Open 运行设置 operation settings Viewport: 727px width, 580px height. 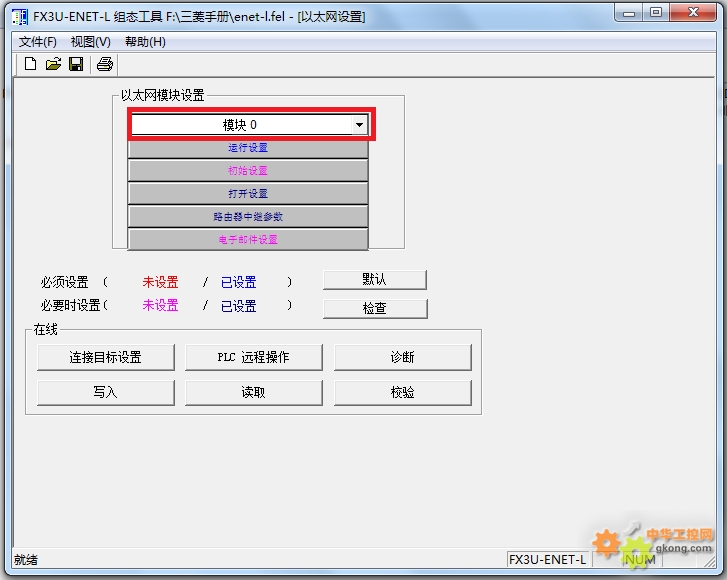coord(248,148)
